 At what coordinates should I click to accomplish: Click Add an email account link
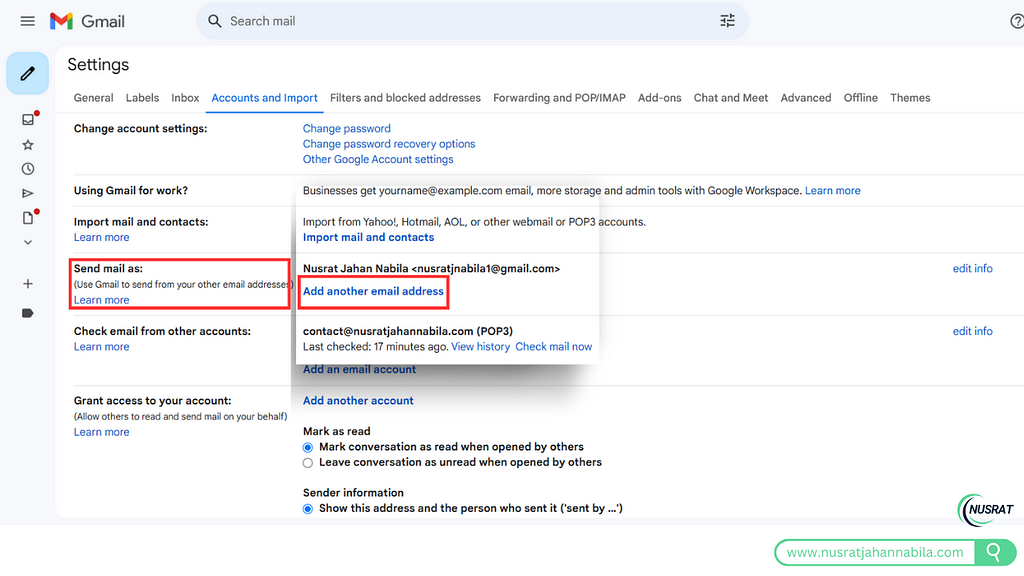click(359, 370)
